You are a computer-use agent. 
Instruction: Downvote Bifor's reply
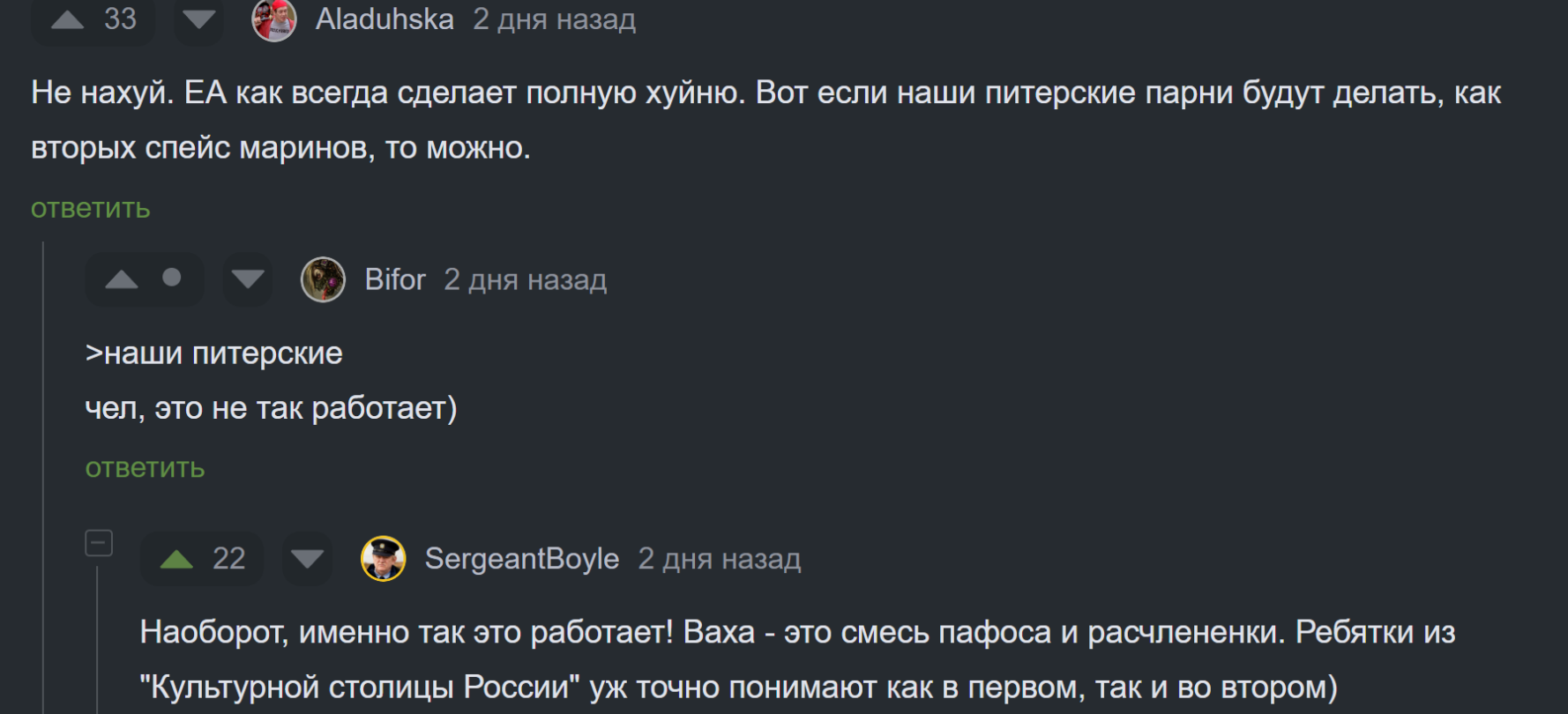click(248, 280)
